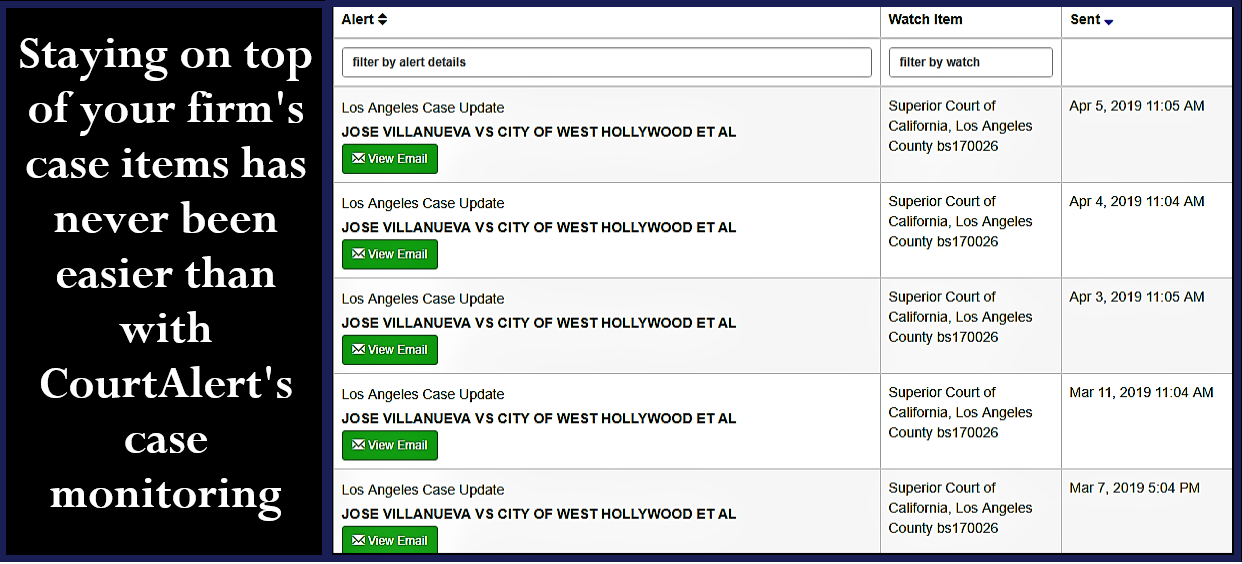Click the 'Mar 11, 2019 11:04 AM' sent date
This screenshot has width=1242, height=564.
tap(1141, 392)
